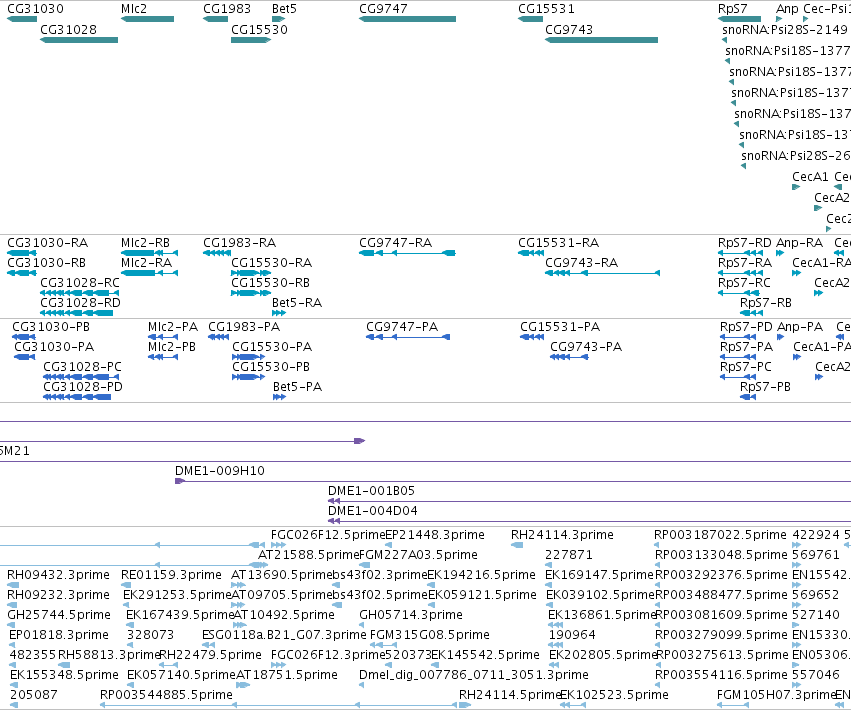
Task: Select the RpS7-RD transcript label
Action: (745, 243)
